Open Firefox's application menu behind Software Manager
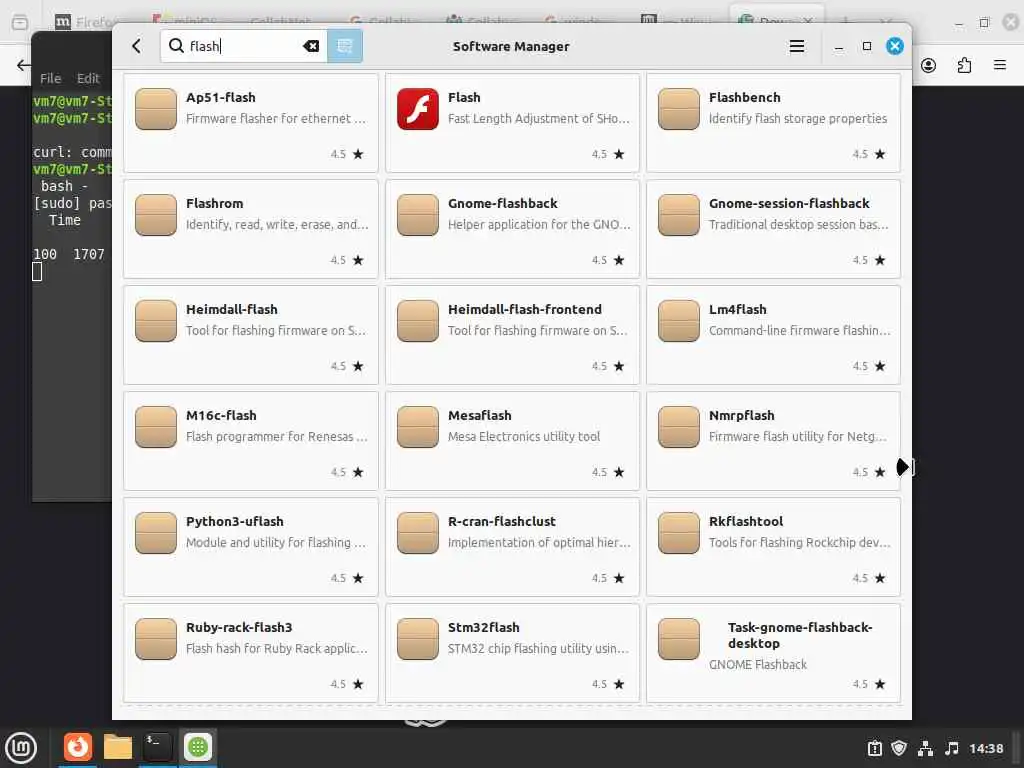This screenshot has height=768, width=1024. pos(999,65)
